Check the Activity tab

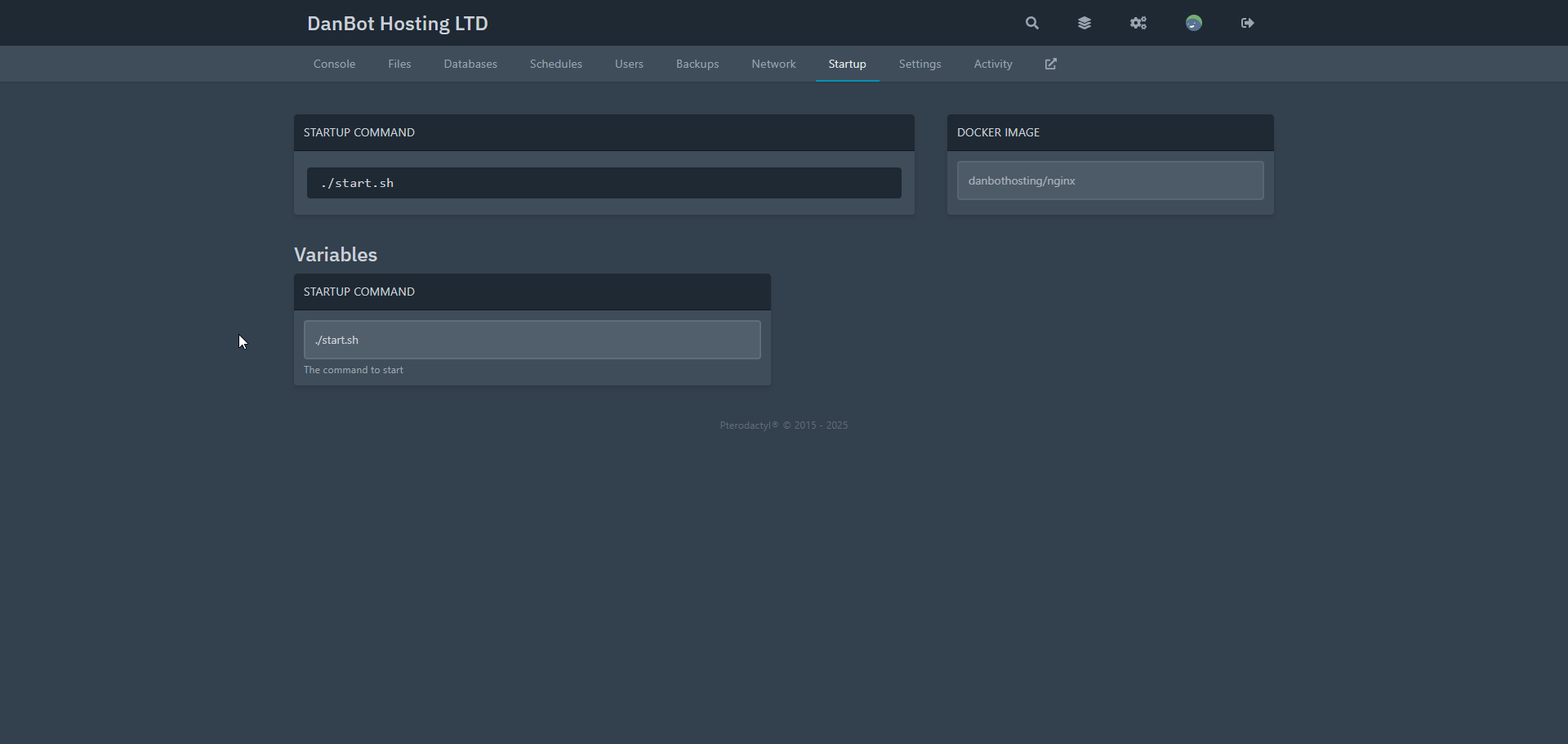[992, 64]
